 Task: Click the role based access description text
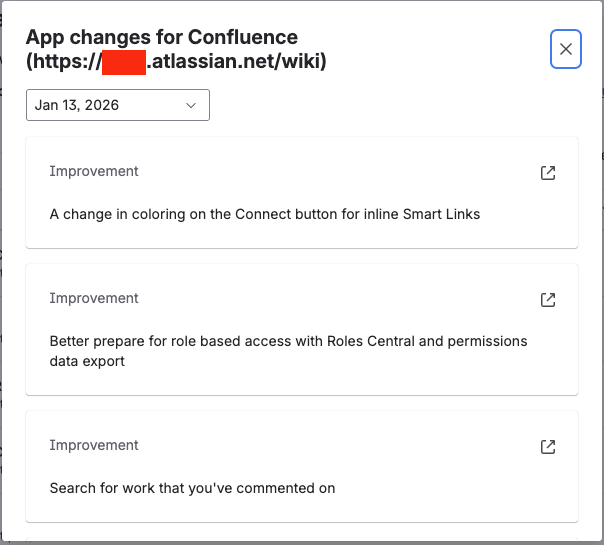(x=288, y=341)
